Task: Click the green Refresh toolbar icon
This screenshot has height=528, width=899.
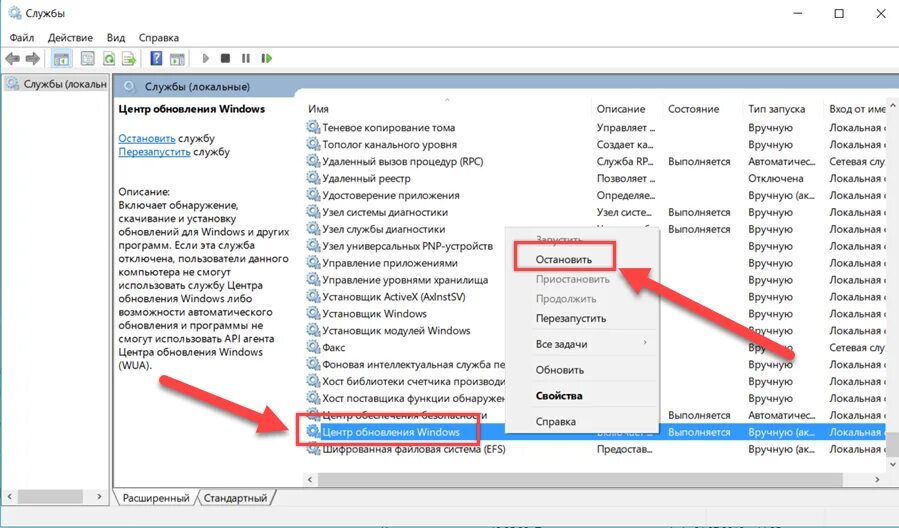Action: click(108, 58)
